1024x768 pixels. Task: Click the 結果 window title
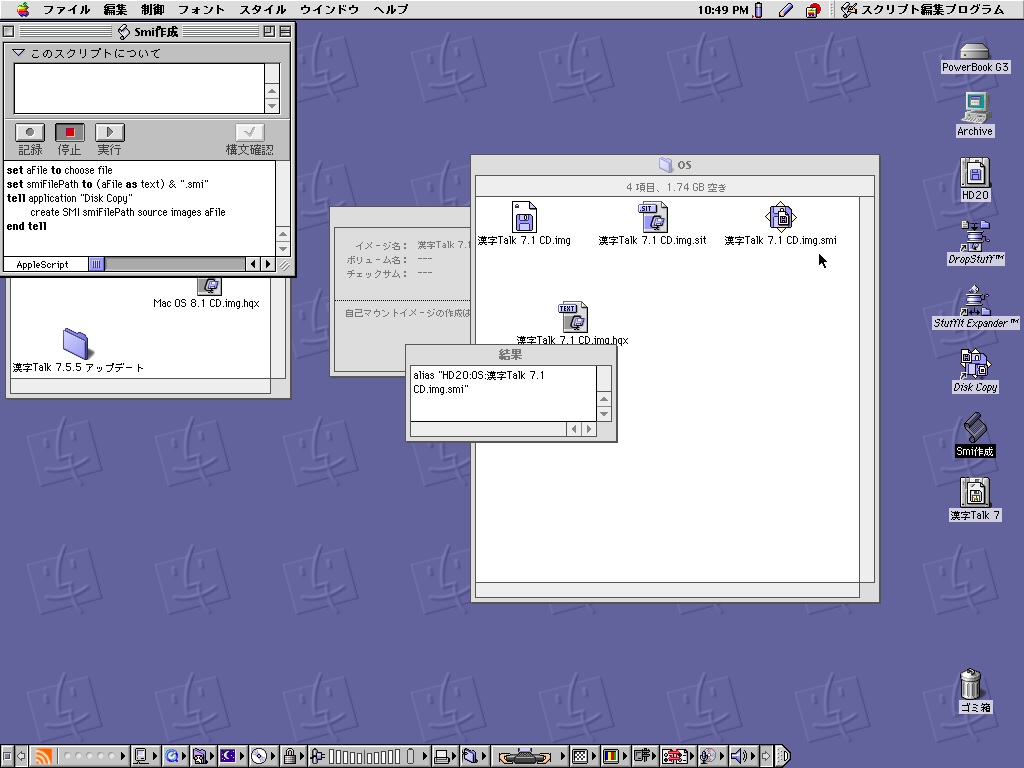pos(510,354)
